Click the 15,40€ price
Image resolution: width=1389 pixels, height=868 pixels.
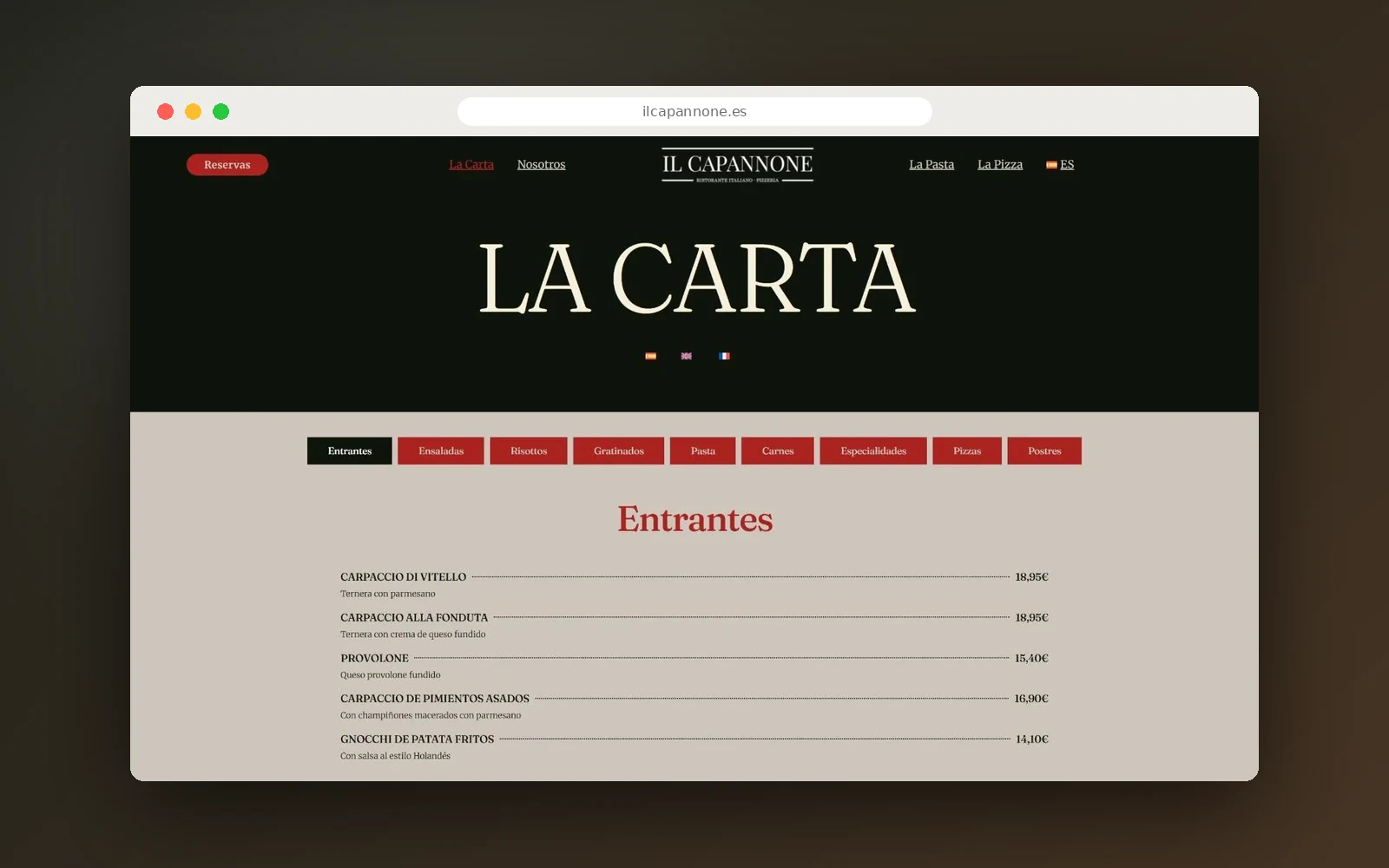point(1031,658)
